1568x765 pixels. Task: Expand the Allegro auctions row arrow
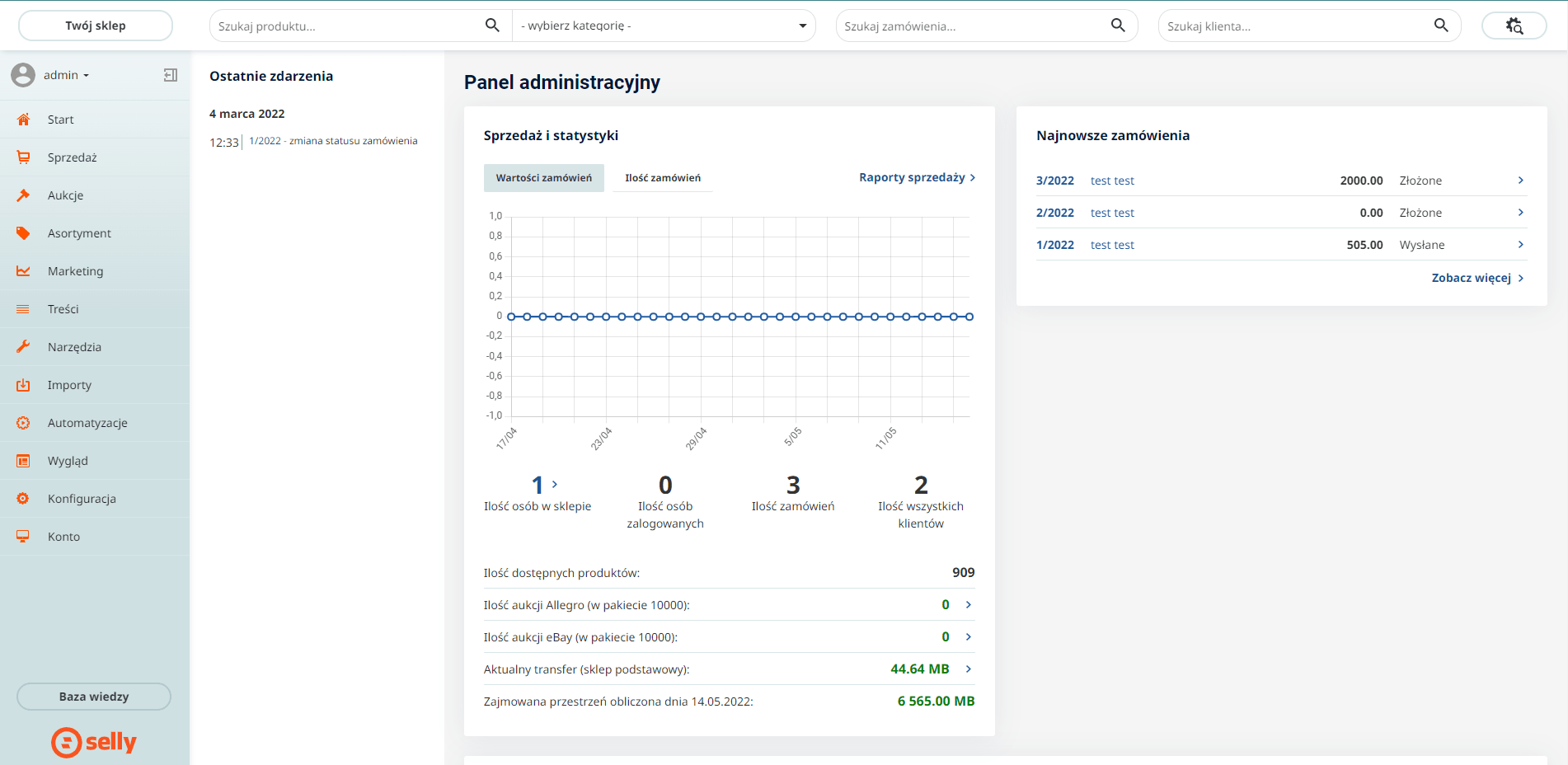[969, 605]
